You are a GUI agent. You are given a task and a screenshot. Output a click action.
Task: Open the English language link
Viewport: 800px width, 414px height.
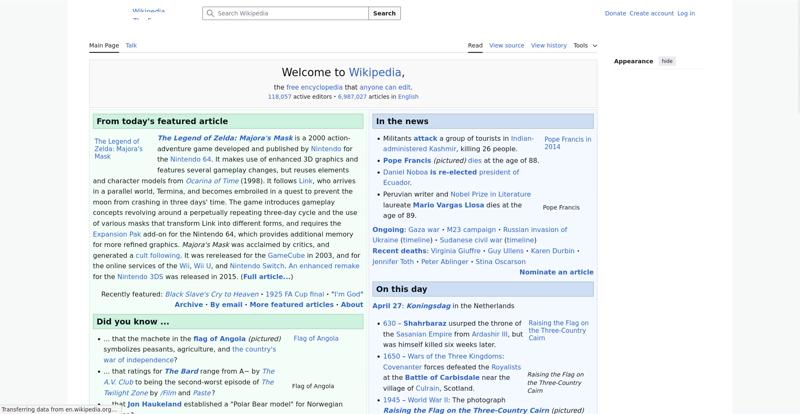pos(408,96)
